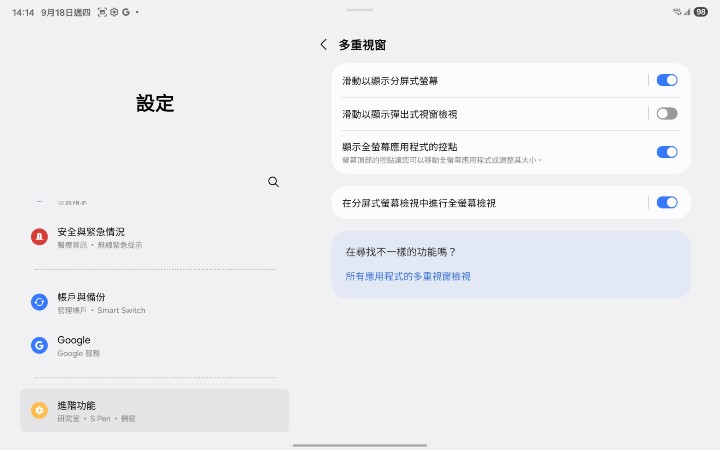This screenshot has height=450, width=720.
Task: Turn off 顯示全螢幕應用程式的控點 switch
Action: point(667,152)
